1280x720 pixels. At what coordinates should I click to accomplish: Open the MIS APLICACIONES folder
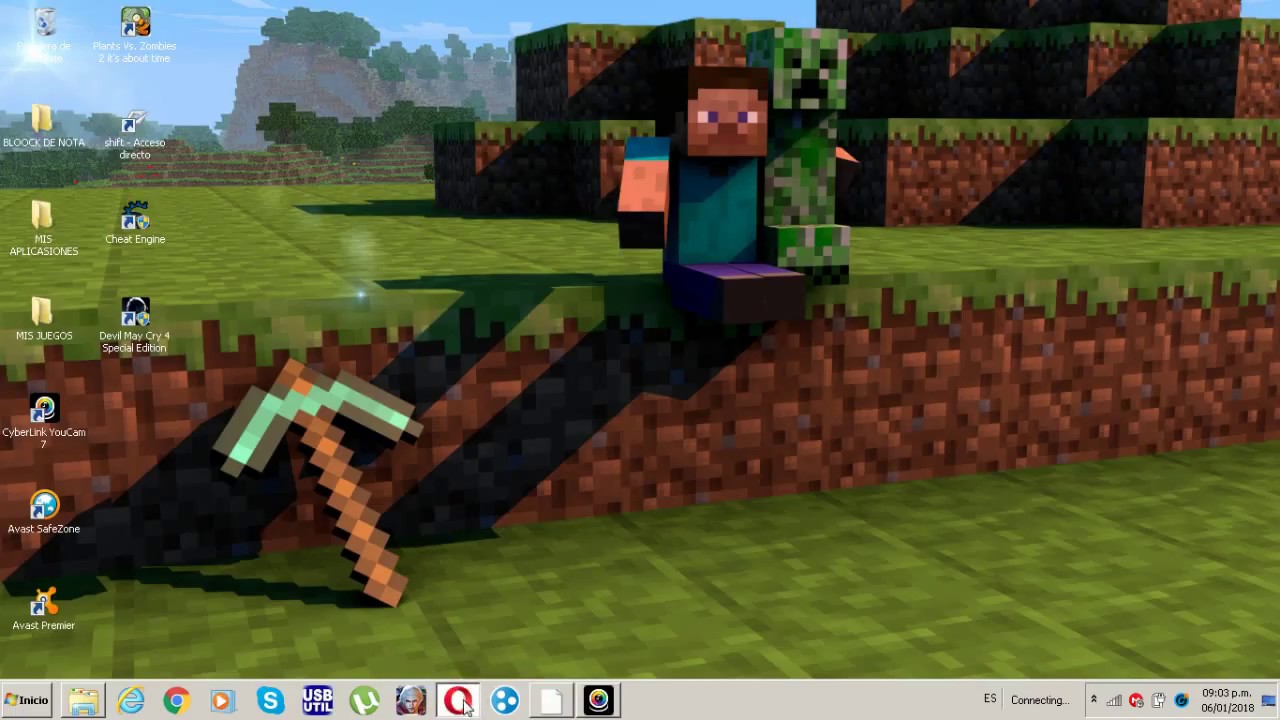[43, 228]
